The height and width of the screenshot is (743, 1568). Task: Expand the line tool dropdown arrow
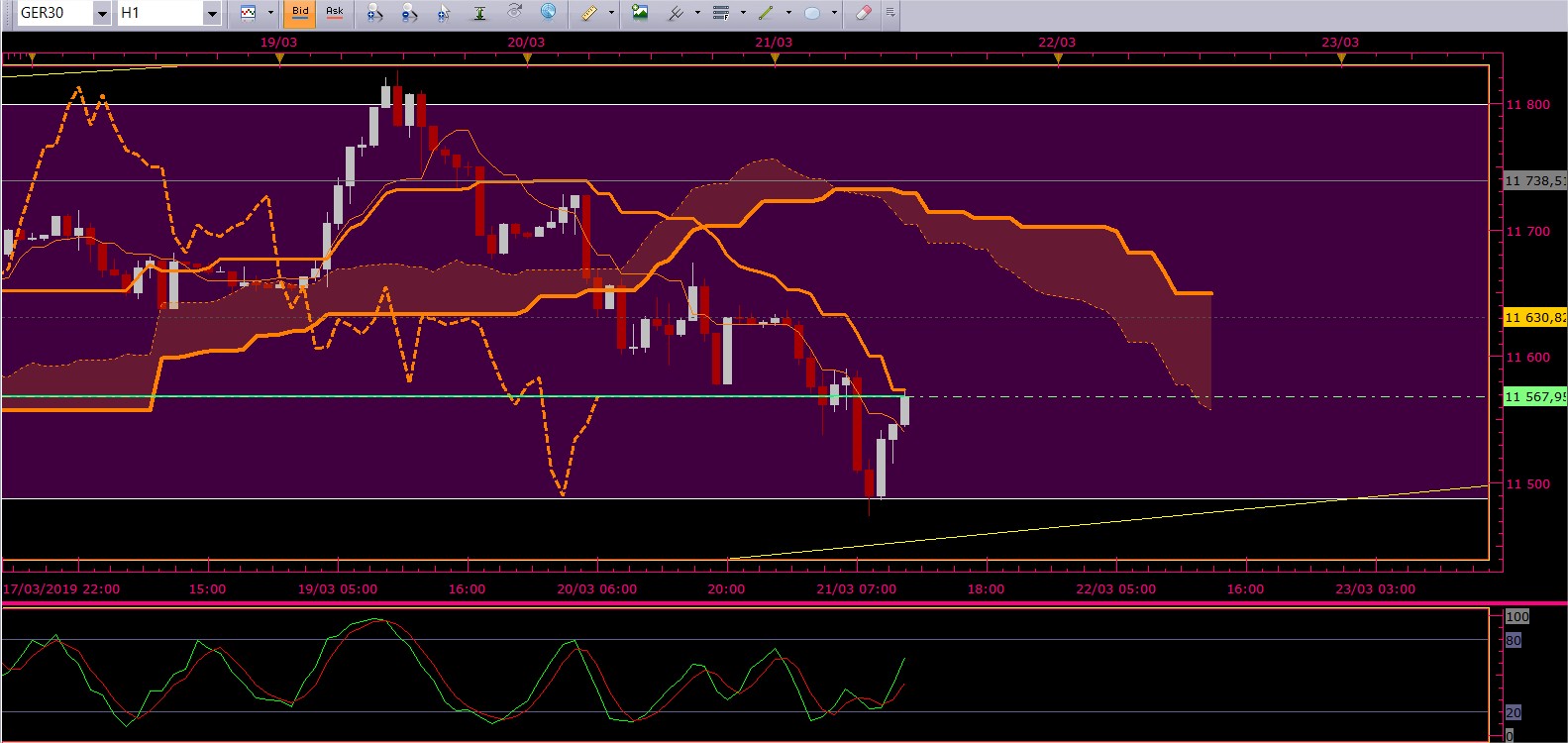coord(788,13)
